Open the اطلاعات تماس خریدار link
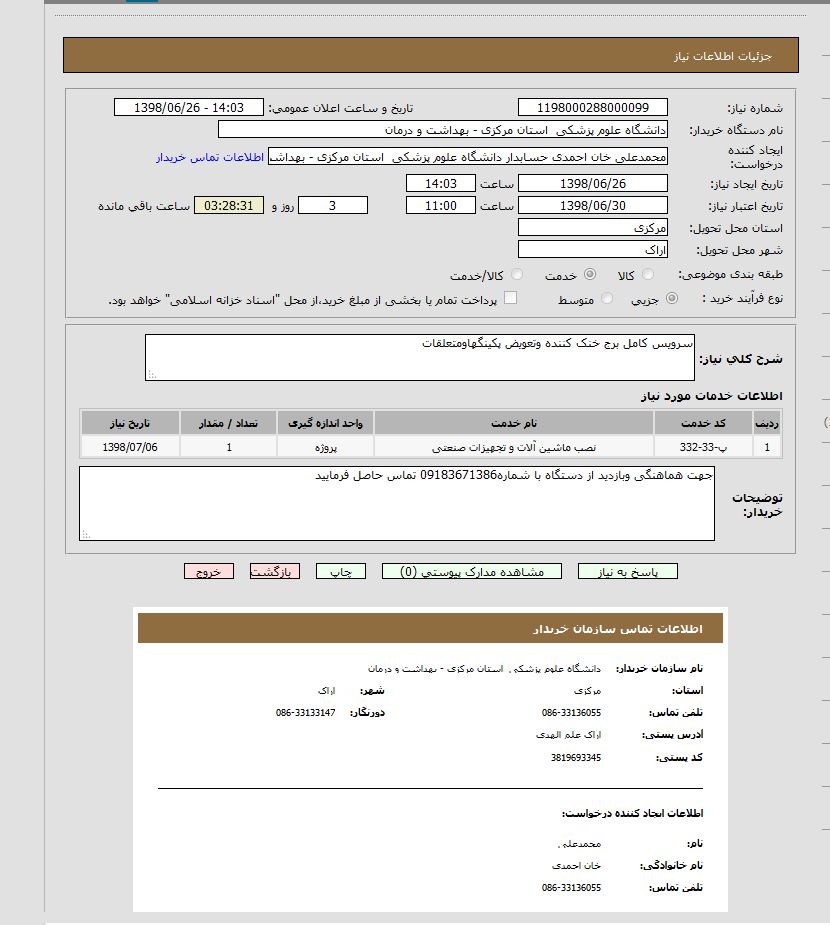The width and height of the screenshot is (830, 925). [x=209, y=158]
